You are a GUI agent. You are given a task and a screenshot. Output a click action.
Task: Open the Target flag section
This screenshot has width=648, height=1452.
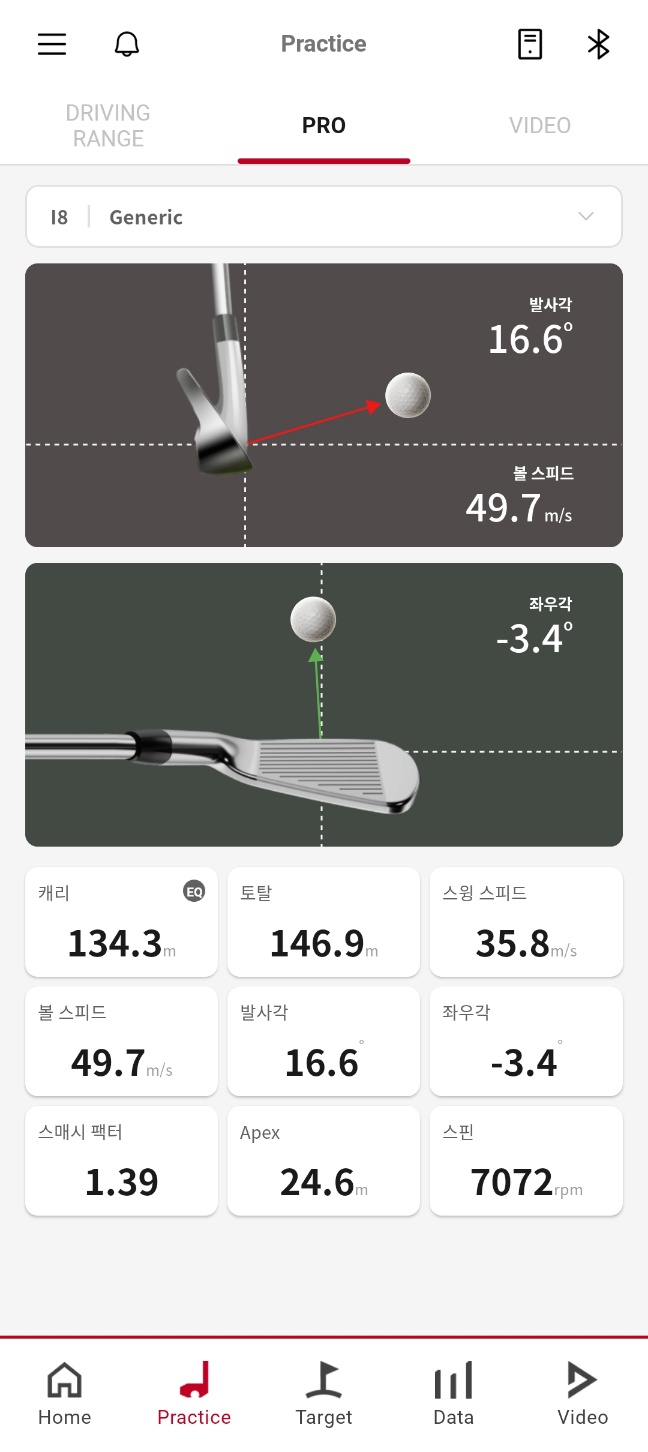tap(324, 1393)
